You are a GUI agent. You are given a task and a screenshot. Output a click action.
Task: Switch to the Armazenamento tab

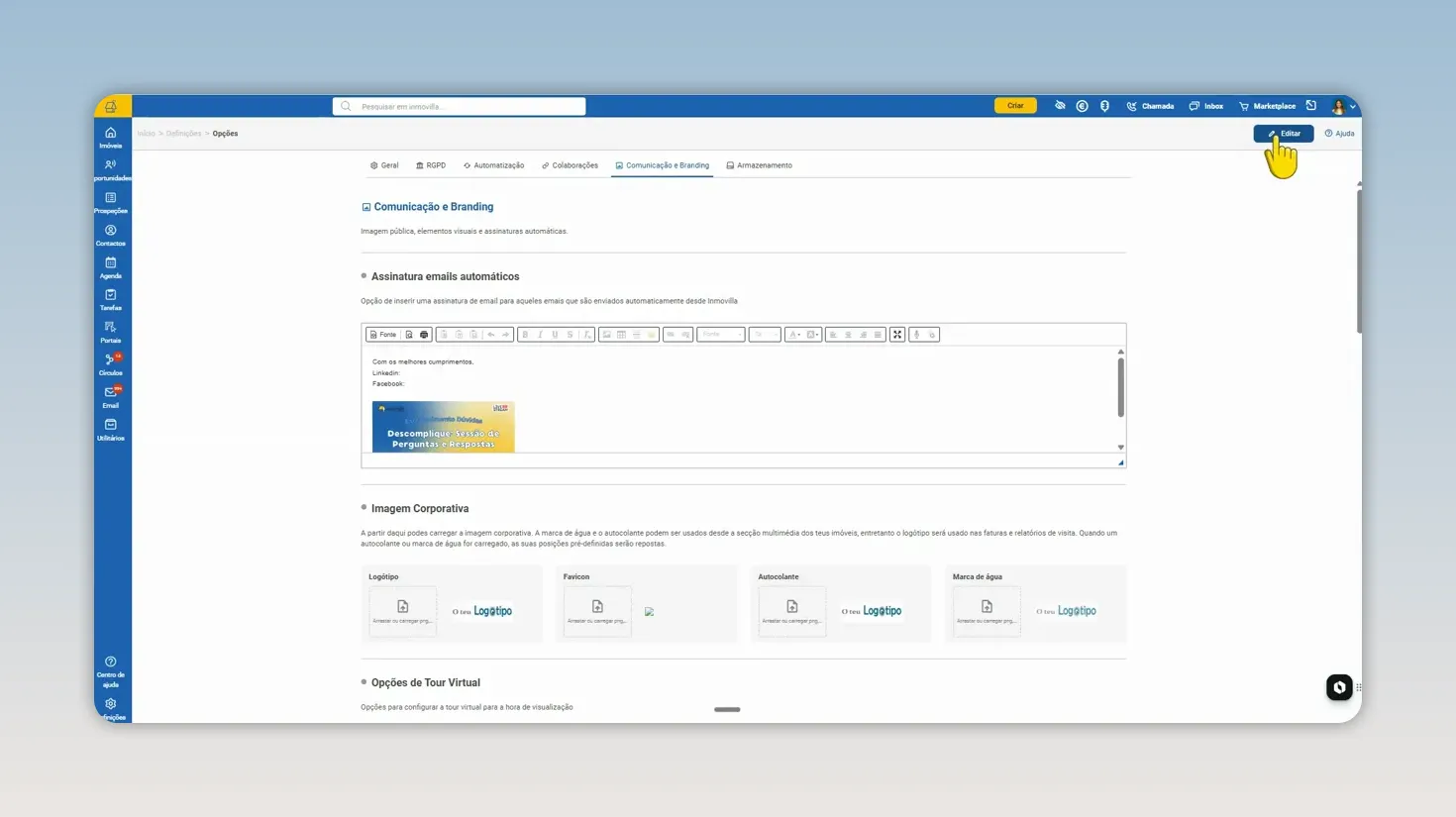click(x=759, y=165)
